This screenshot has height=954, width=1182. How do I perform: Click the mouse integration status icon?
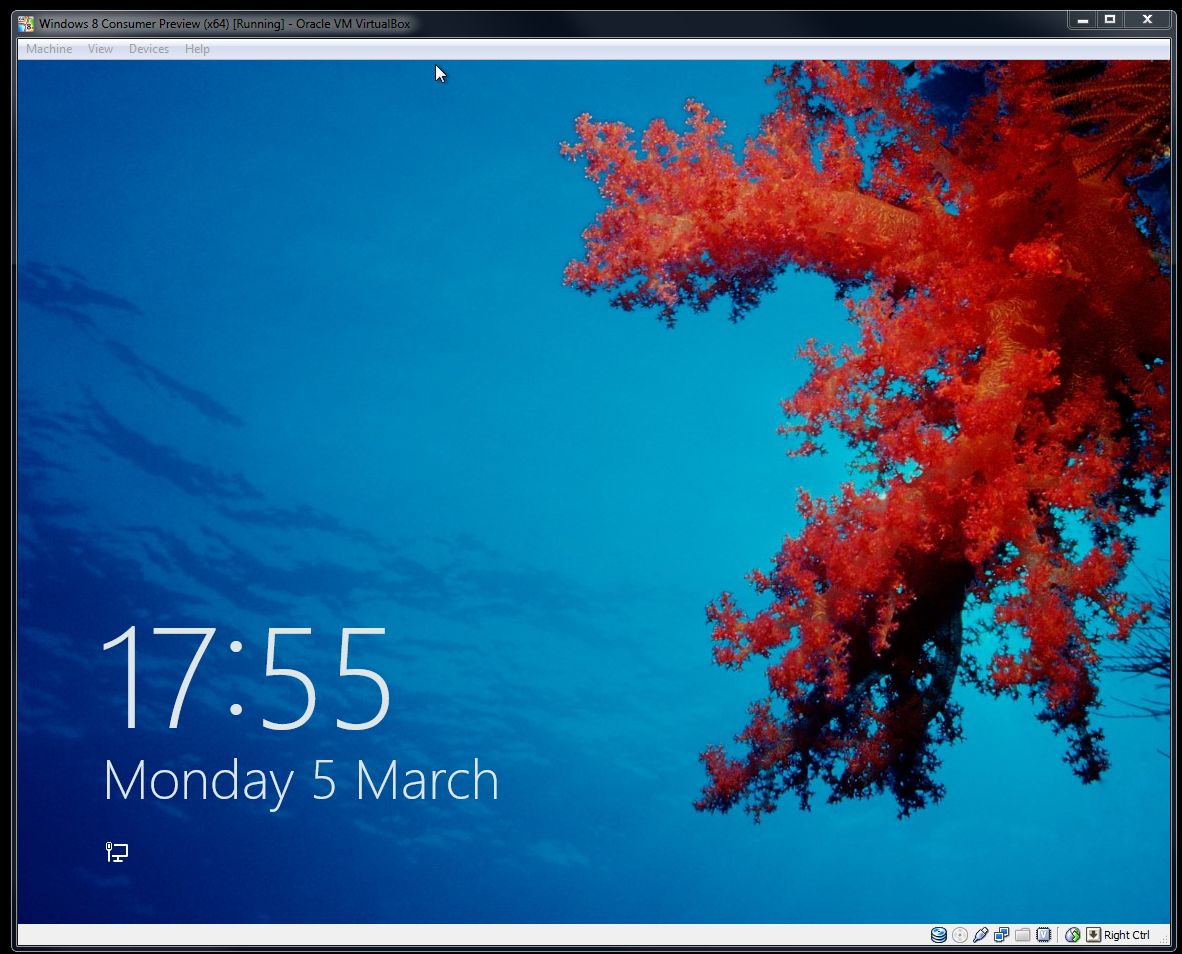[1072, 935]
